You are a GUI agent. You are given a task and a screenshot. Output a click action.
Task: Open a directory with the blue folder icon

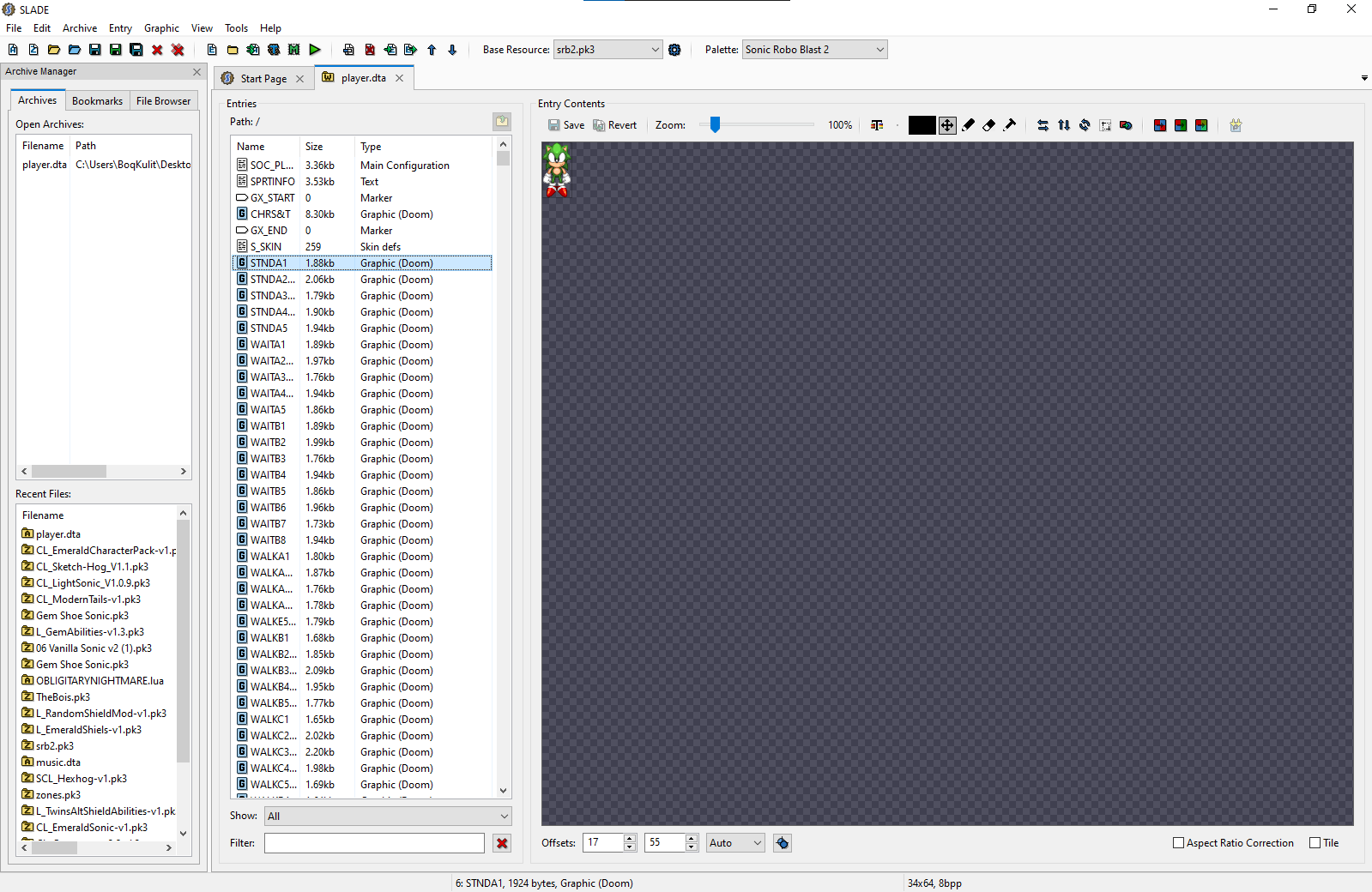tap(75, 50)
